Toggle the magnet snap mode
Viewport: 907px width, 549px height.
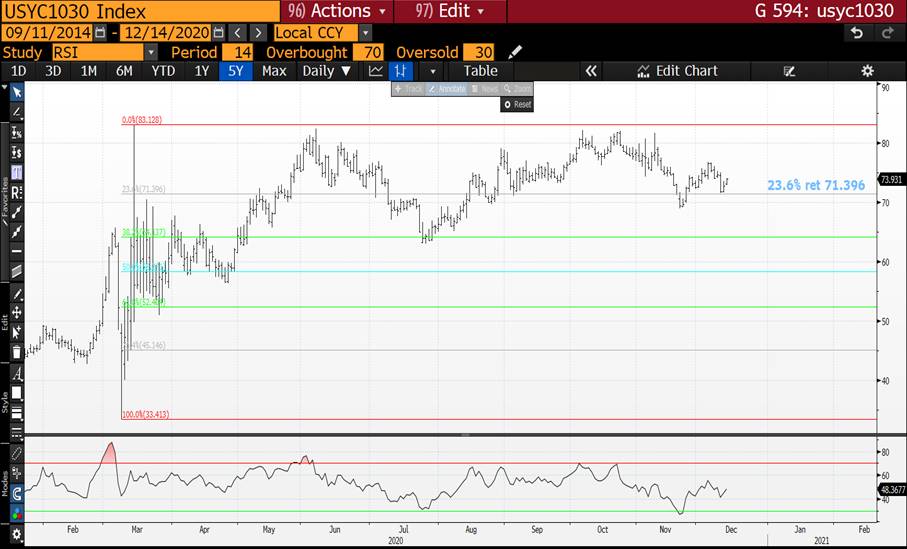pos(17,493)
